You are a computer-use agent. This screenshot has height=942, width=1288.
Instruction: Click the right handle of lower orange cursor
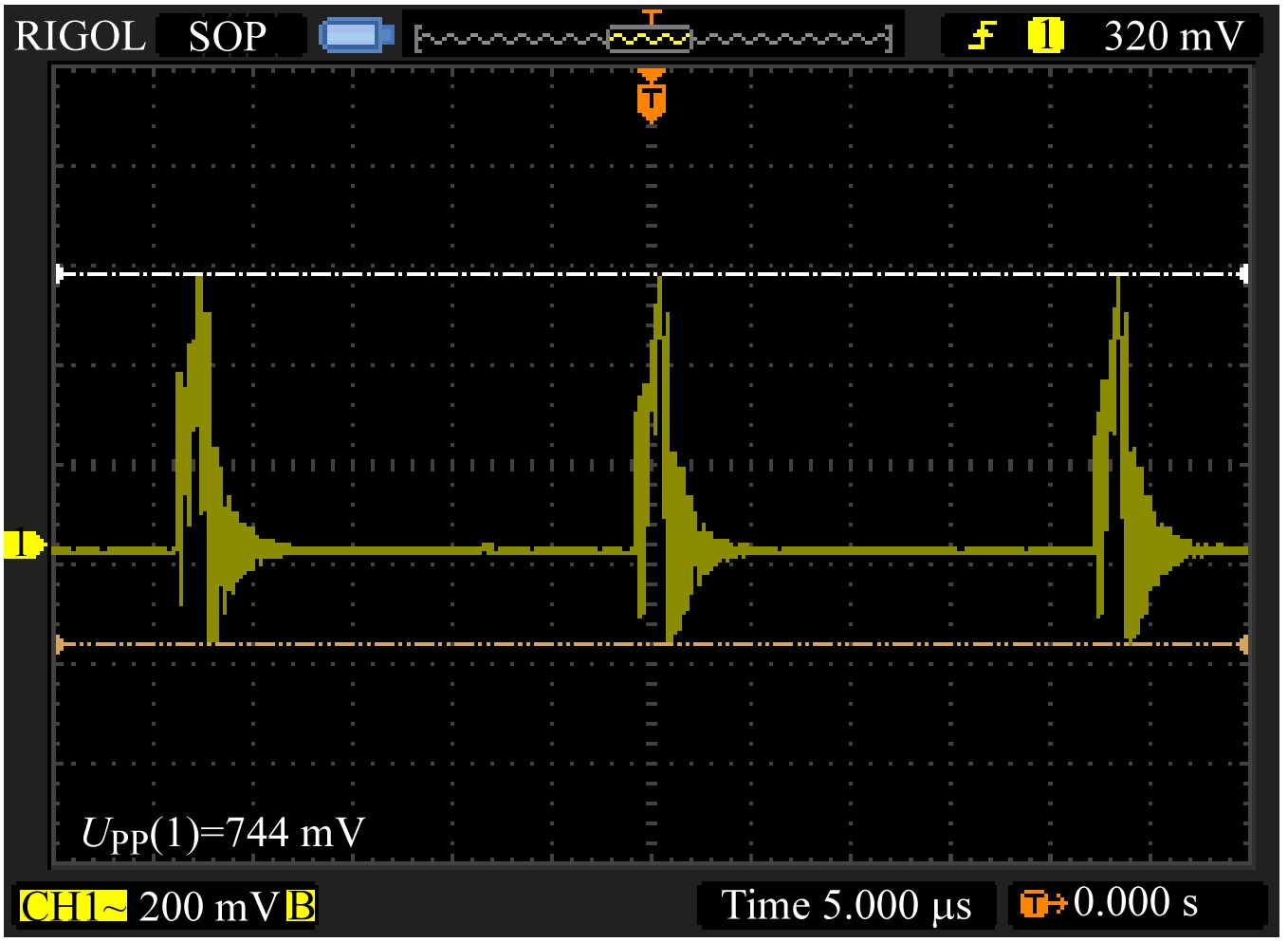pyautogui.click(x=1243, y=645)
